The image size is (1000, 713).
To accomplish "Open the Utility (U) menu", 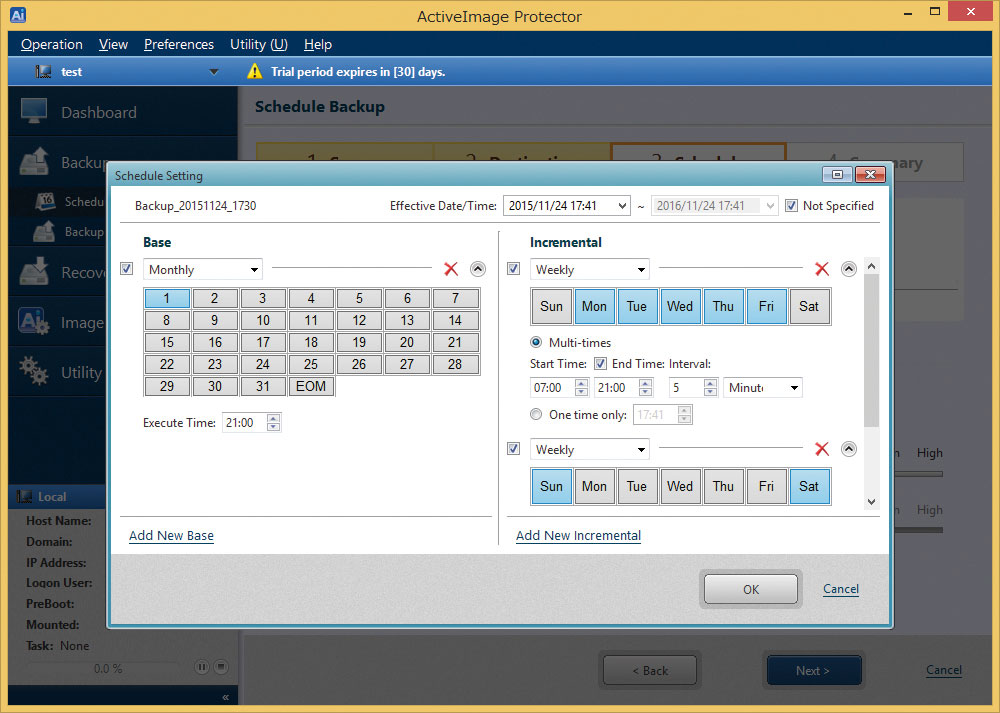I will point(259,44).
